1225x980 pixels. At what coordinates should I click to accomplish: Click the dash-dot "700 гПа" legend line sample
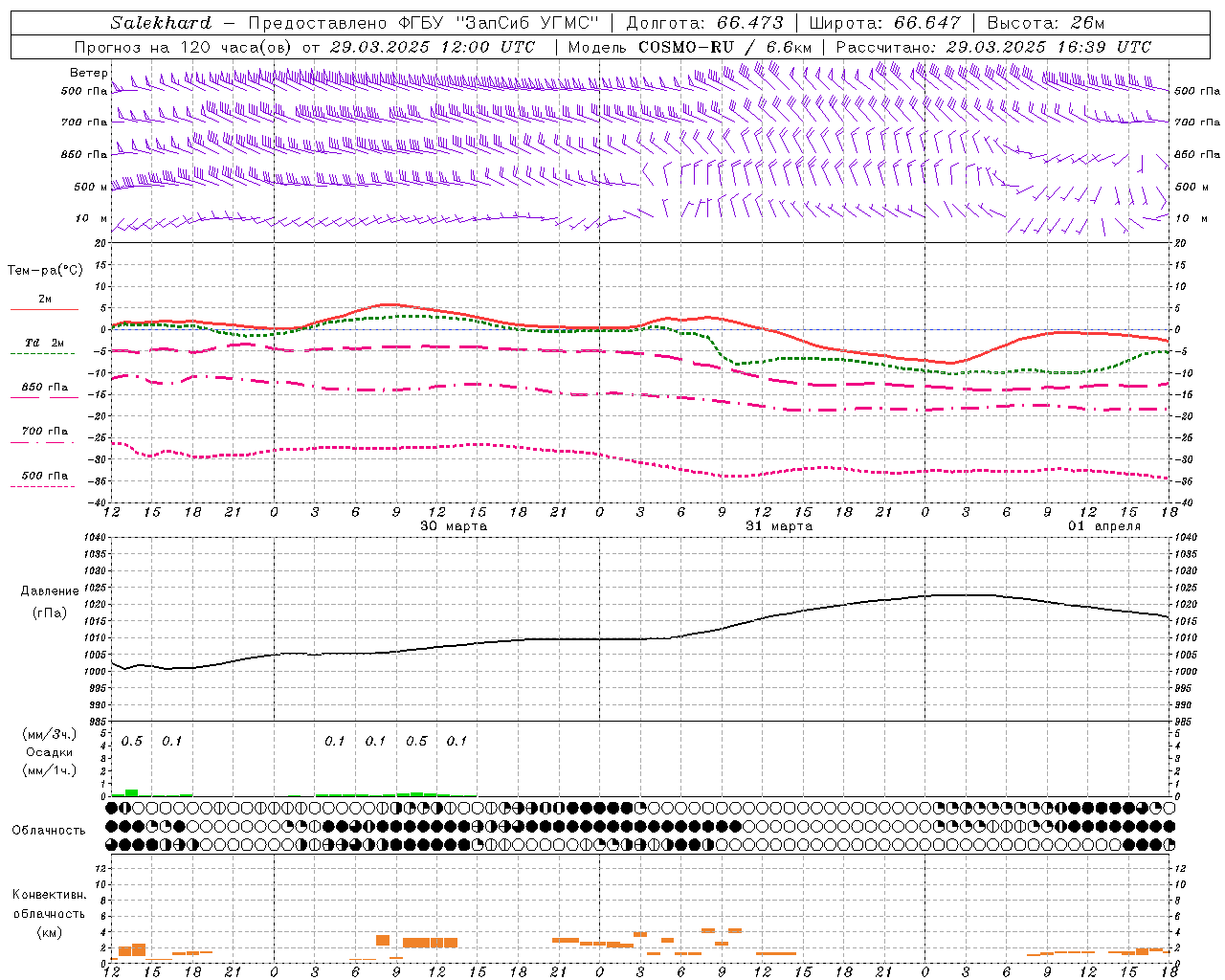coord(42,443)
